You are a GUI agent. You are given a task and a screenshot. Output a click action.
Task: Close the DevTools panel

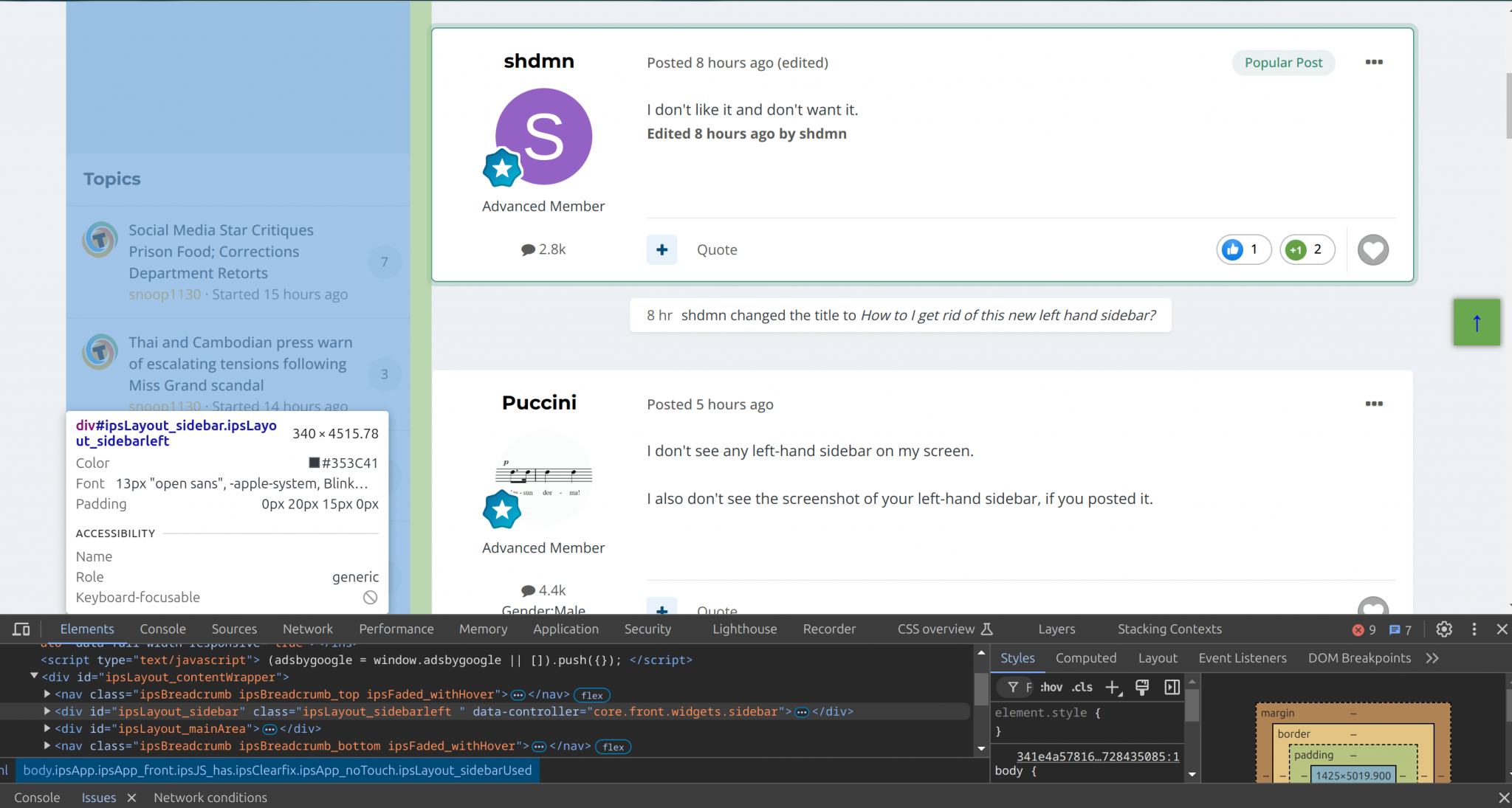click(x=1502, y=629)
